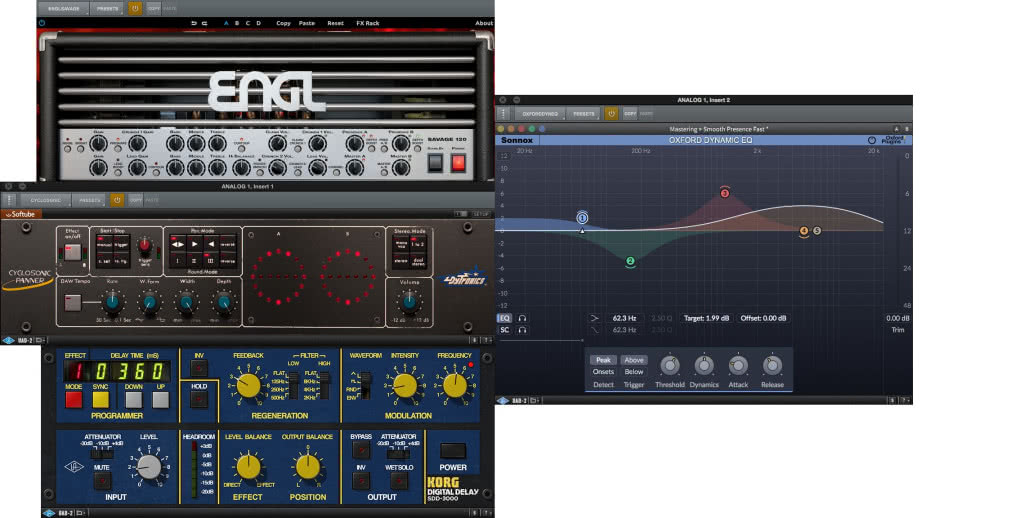This screenshot has height=518, width=1020.
Task: Toggle red Power switch on ENGL Savage amp
Action: point(459,162)
